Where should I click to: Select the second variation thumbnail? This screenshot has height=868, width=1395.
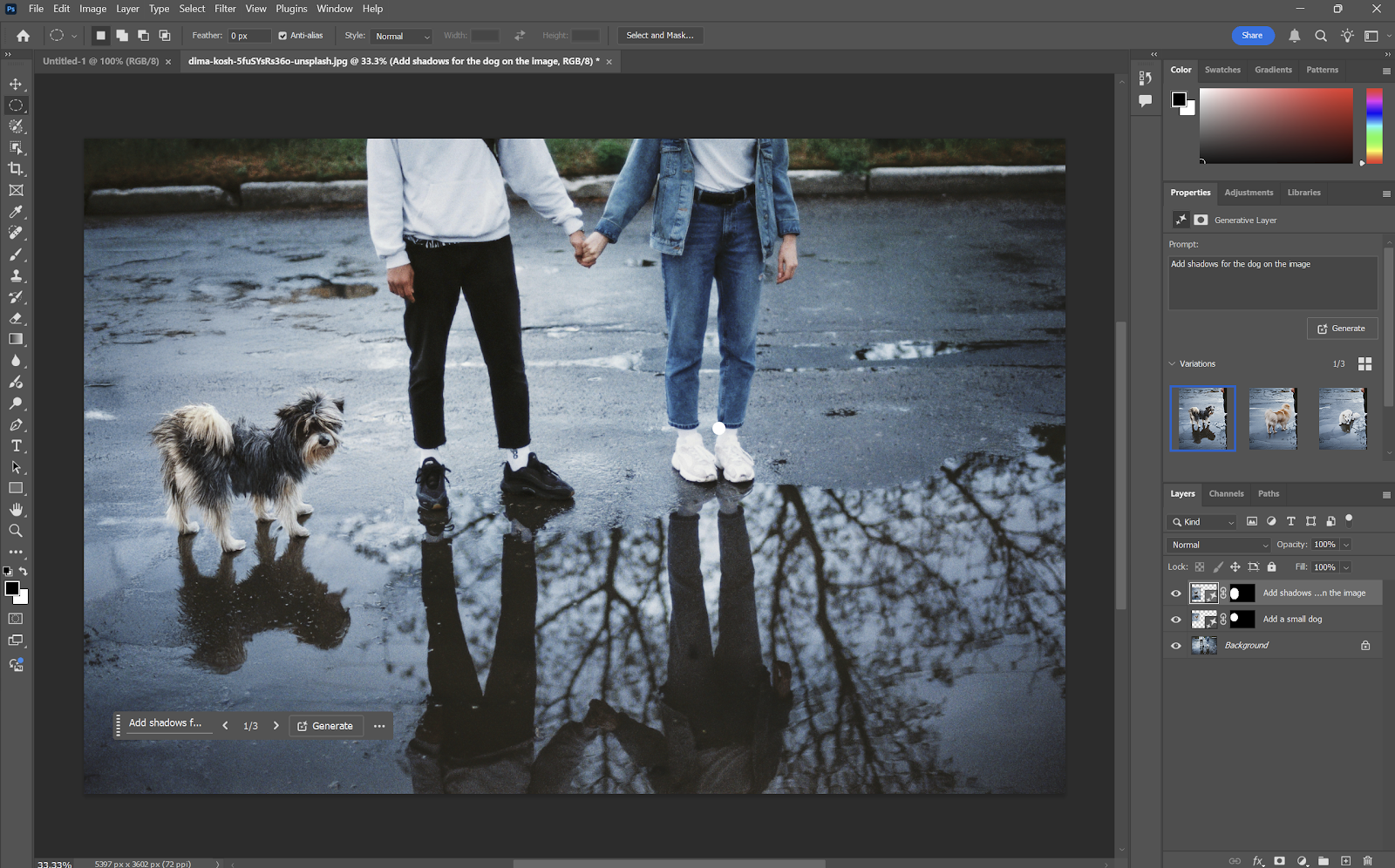point(1273,418)
